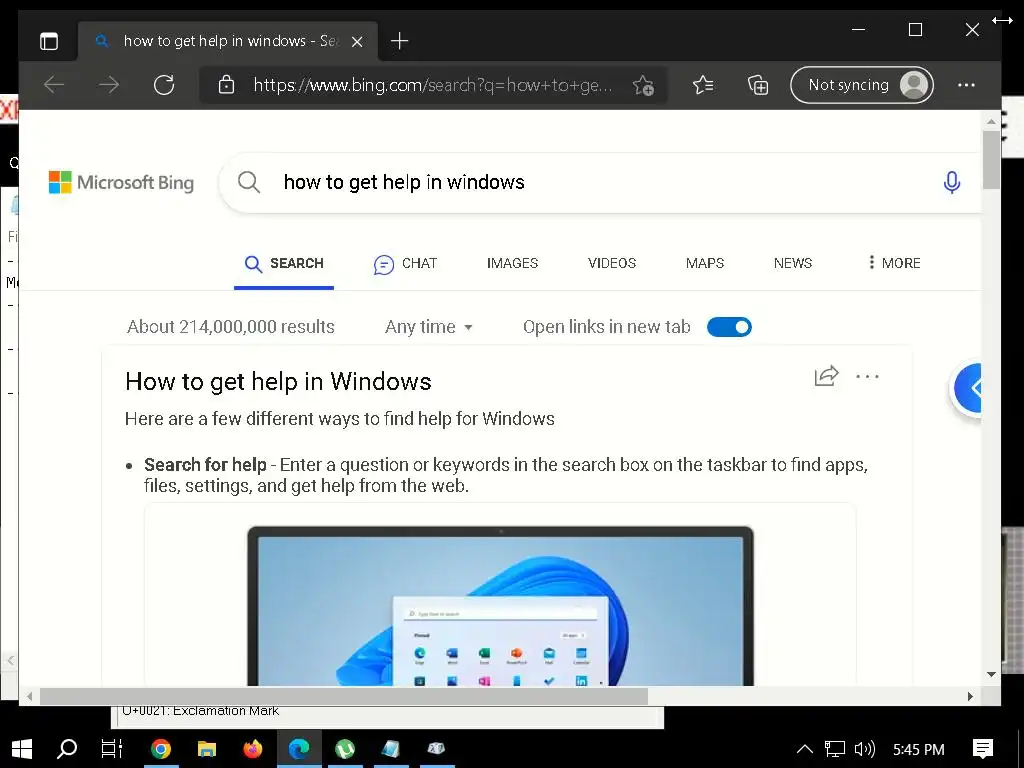Image resolution: width=1024 pixels, height=768 pixels.
Task: Go back using the browser back arrow
Action: point(54,85)
